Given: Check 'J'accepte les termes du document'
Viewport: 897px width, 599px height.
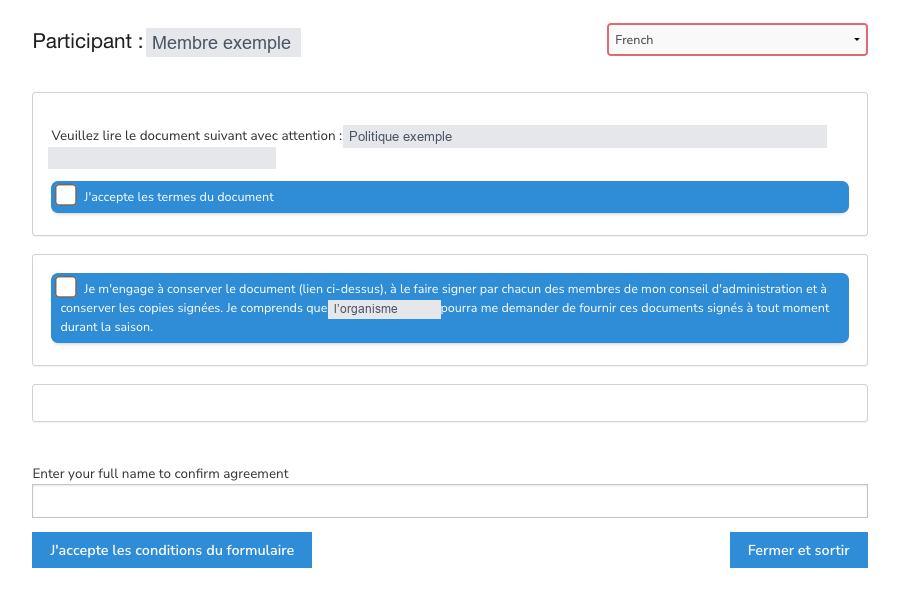Looking at the screenshot, I should click(66, 195).
